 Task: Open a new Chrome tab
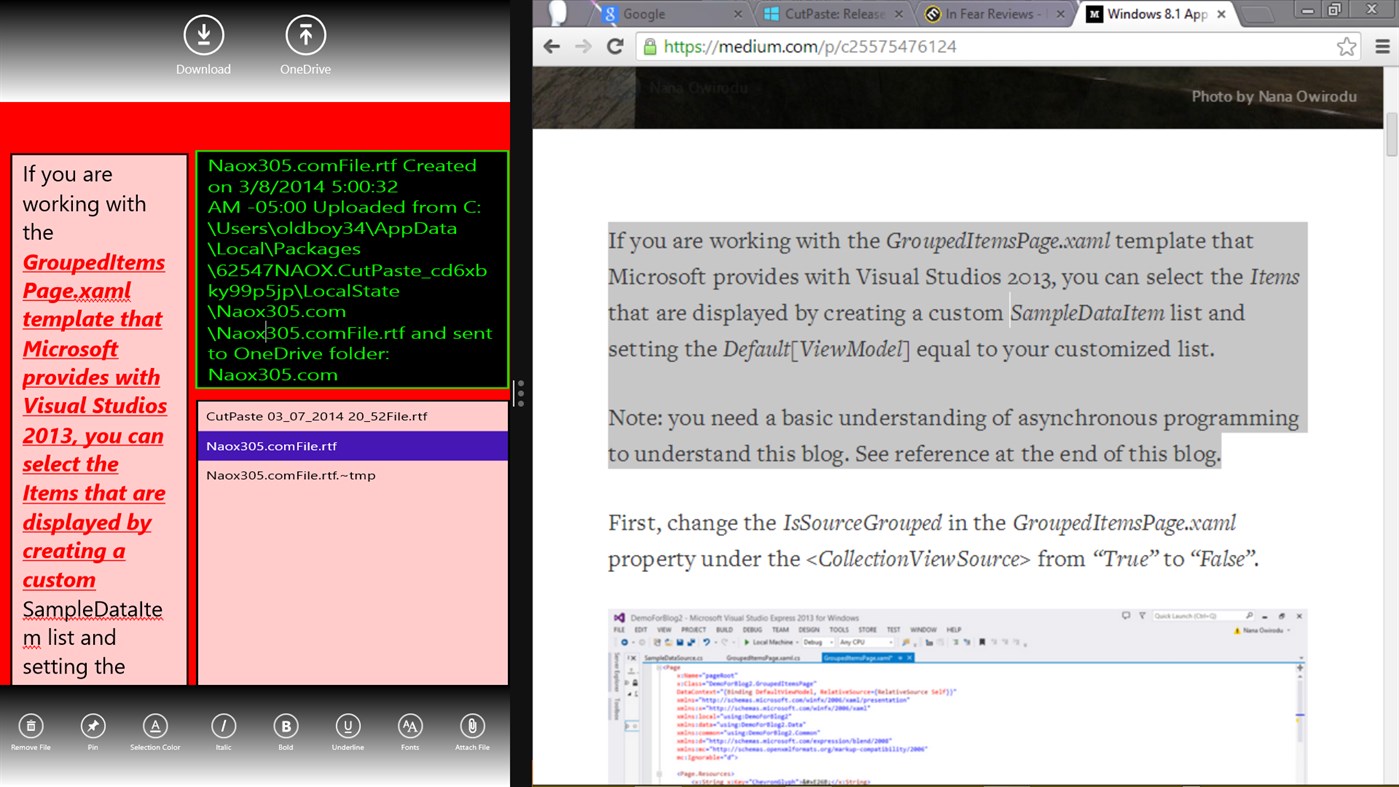1256,15
